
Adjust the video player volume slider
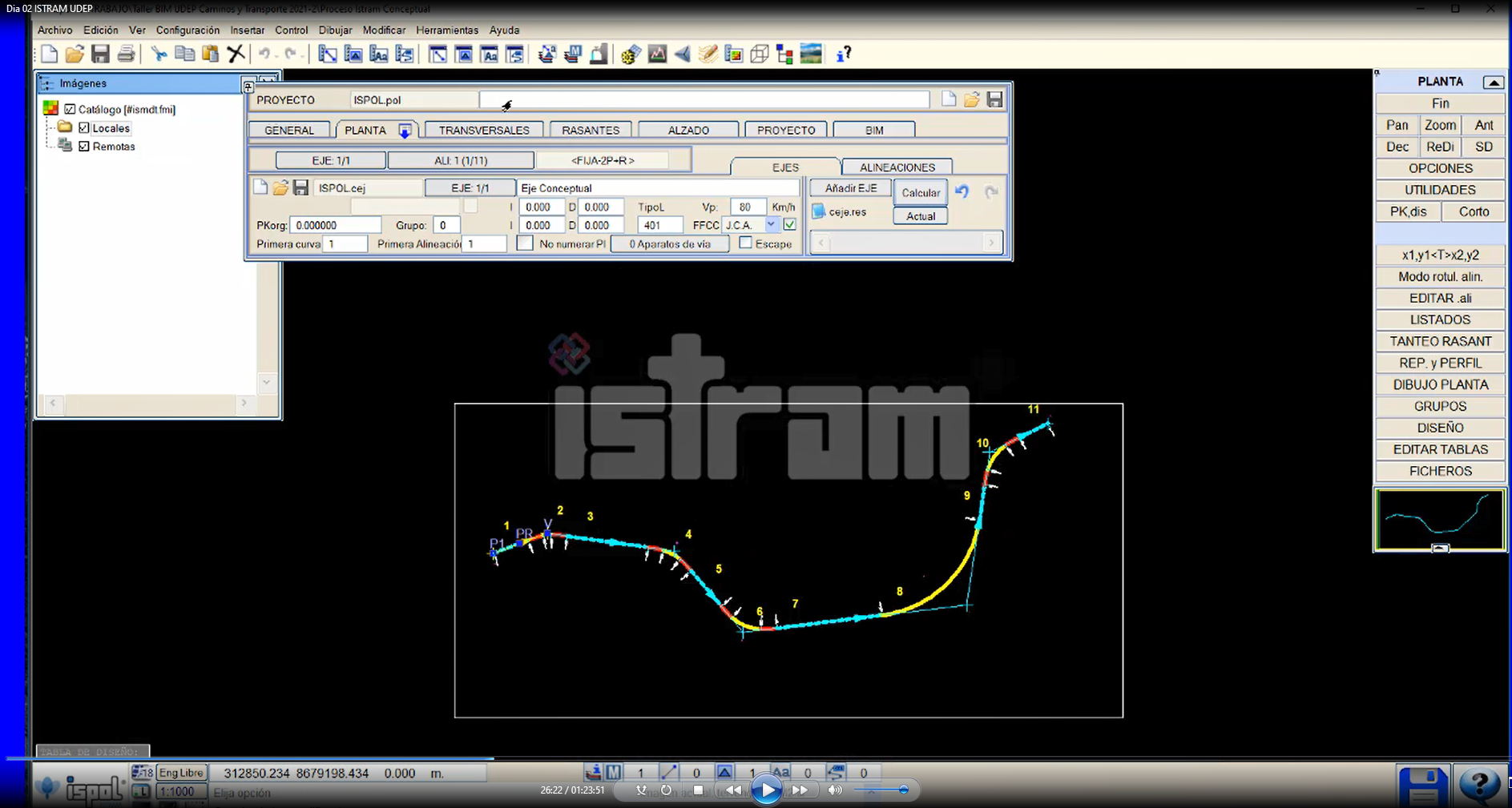coord(903,790)
